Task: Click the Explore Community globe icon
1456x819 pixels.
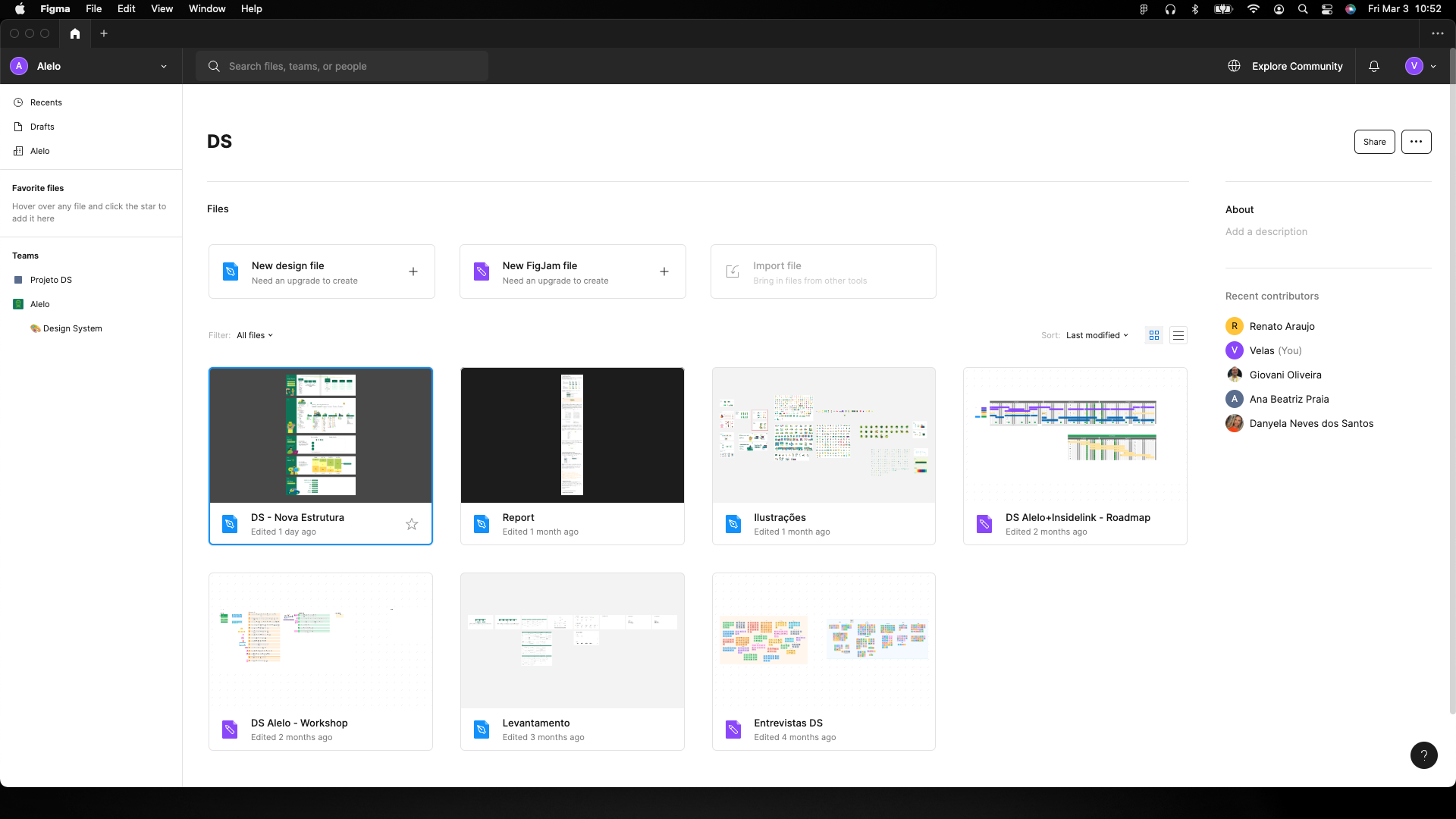Action: [x=1234, y=66]
